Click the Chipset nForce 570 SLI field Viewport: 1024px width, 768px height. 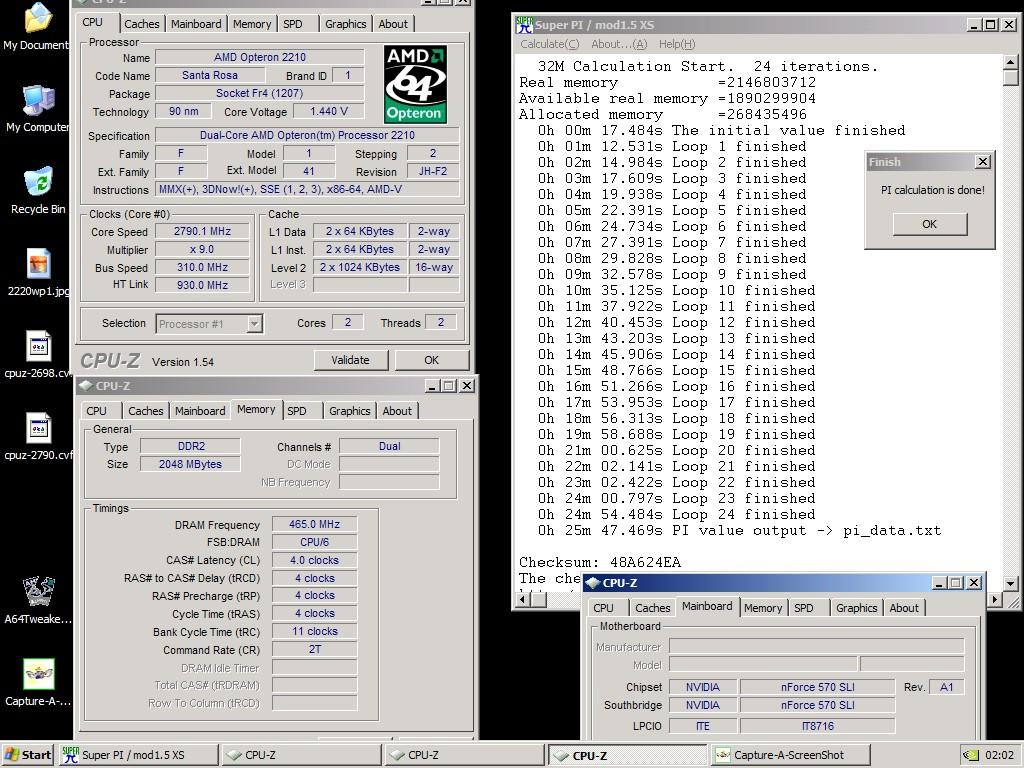(818, 687)
